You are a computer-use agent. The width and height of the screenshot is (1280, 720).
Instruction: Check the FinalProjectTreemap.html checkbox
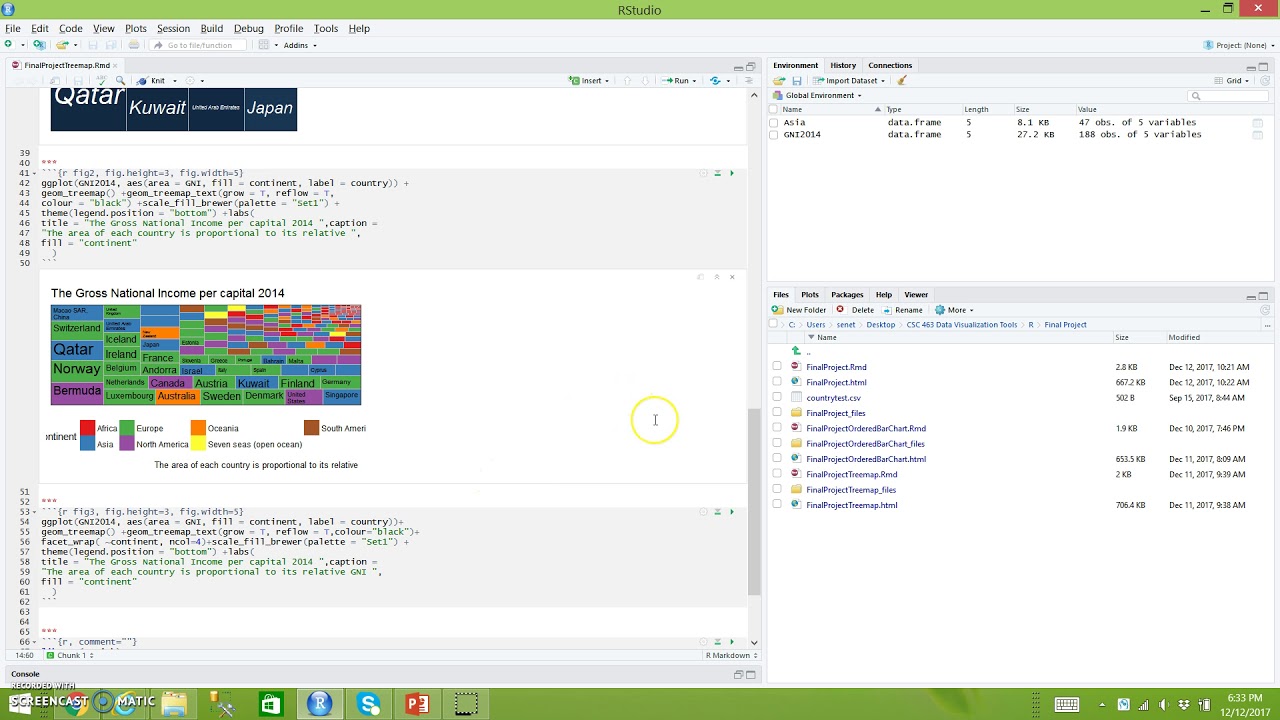777,505
